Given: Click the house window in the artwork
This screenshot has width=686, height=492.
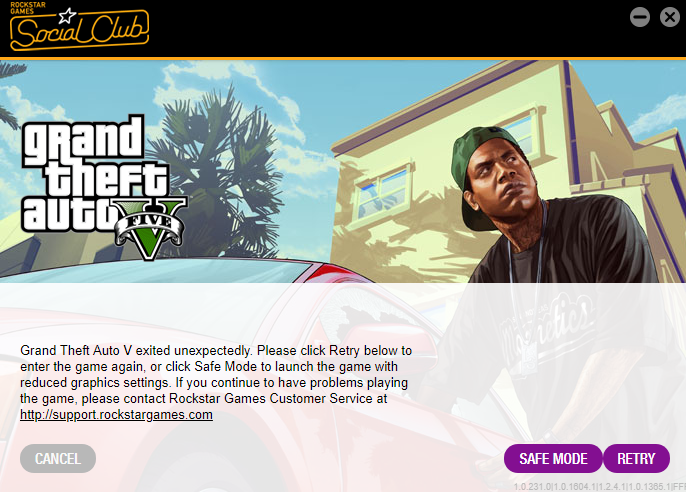Looking at the screenshot, I should 383,191.
